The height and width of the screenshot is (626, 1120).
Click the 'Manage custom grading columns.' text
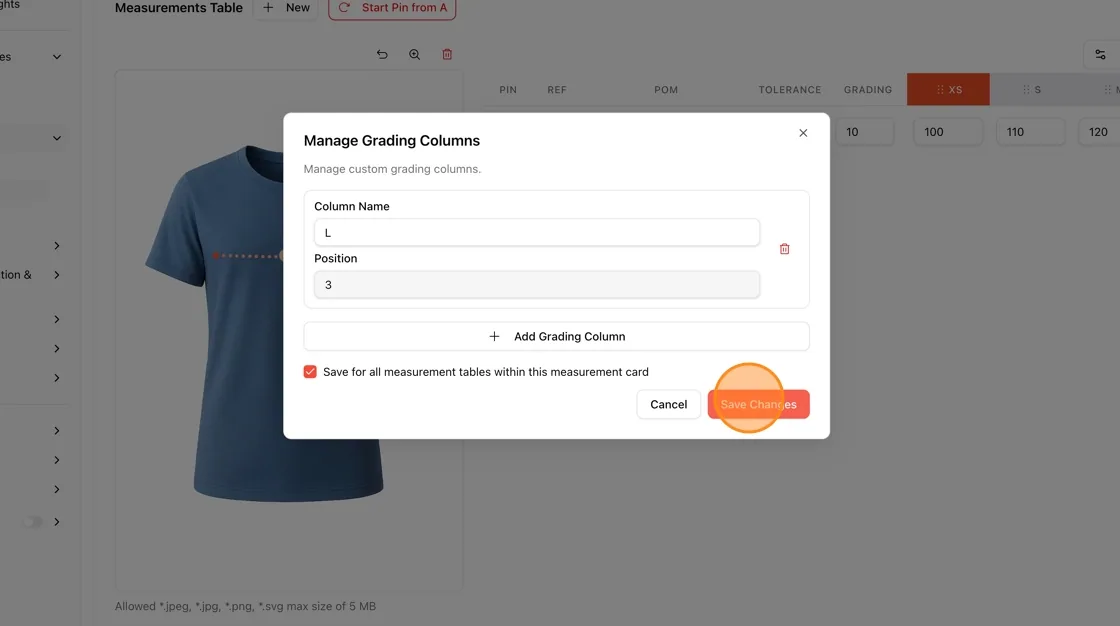pos(392,169)
